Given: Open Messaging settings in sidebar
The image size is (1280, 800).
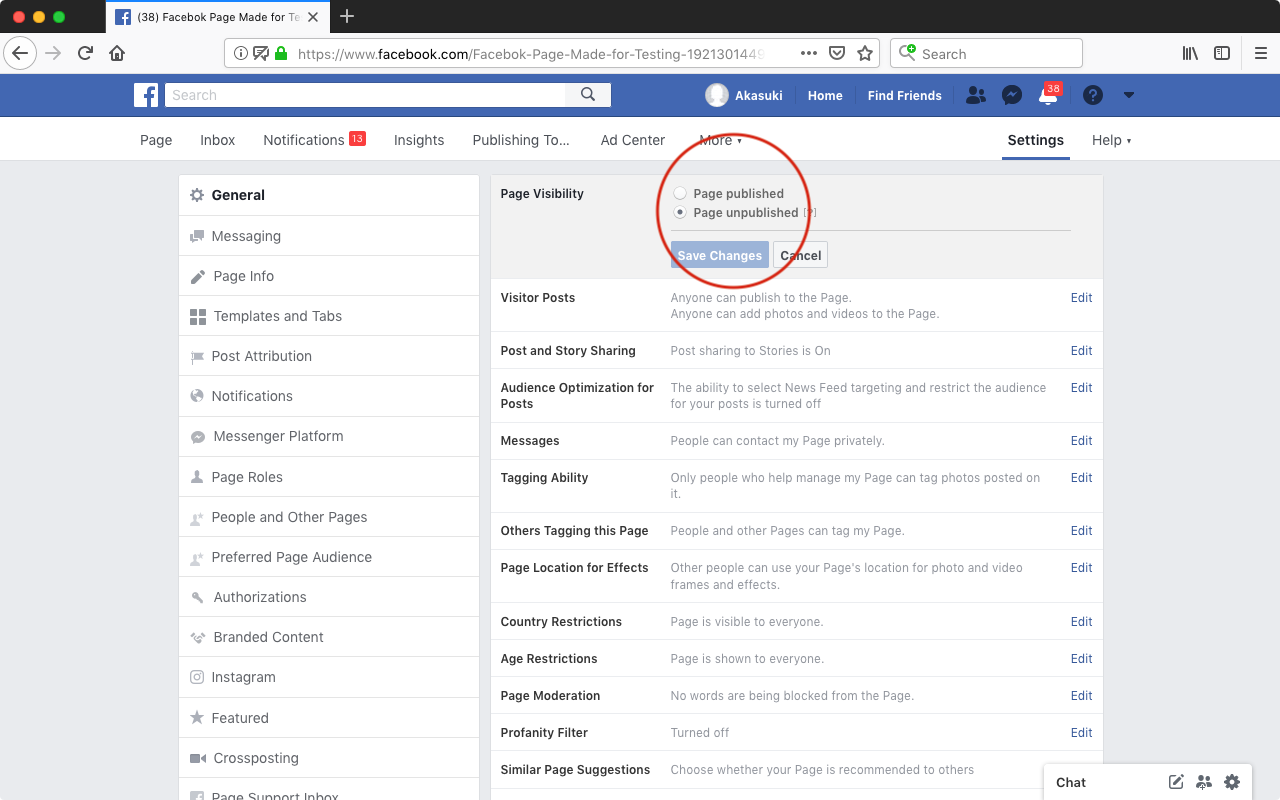Looking at the screenshot, I should click(x=329, y=236).
